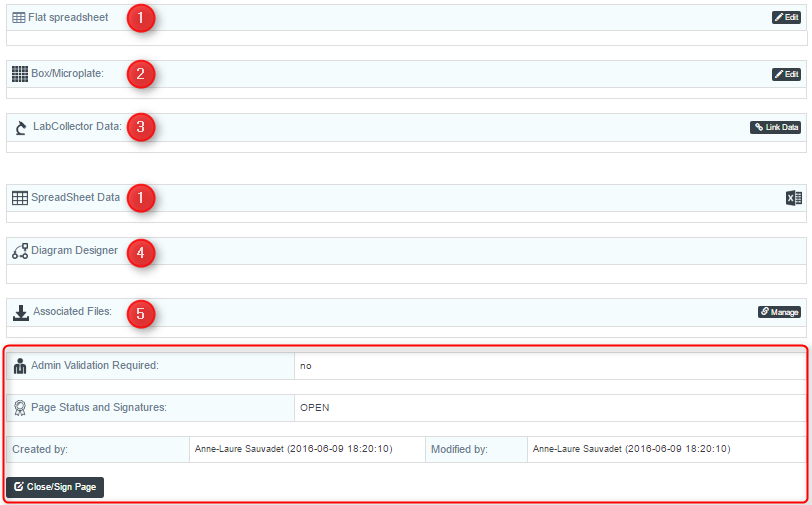Close/Sign Page button
The image size is (812, 505).
pyautogui.click(x=55, y=487)
